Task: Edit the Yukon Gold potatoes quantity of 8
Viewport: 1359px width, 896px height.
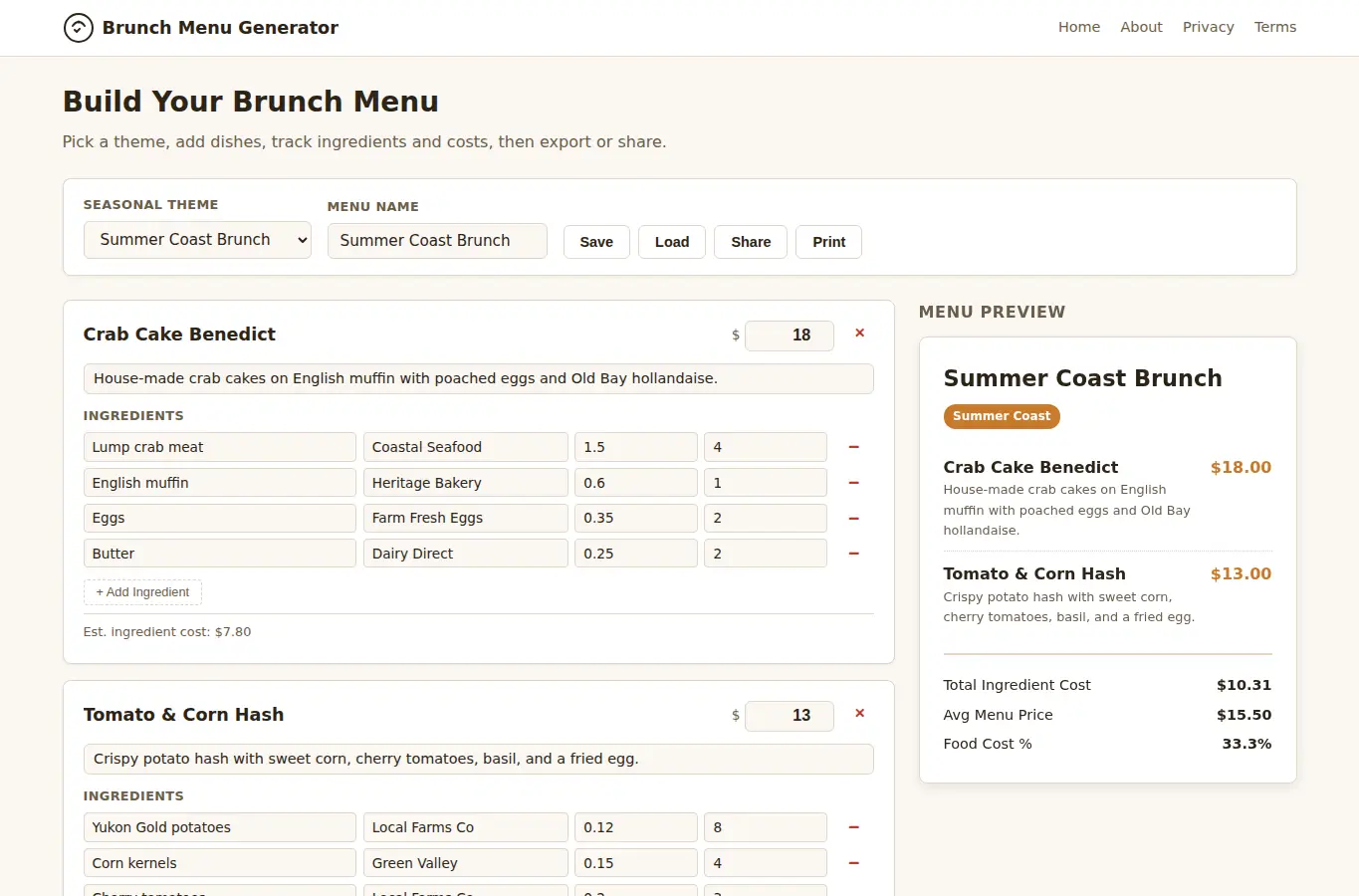Action: (x=766, y=827)
